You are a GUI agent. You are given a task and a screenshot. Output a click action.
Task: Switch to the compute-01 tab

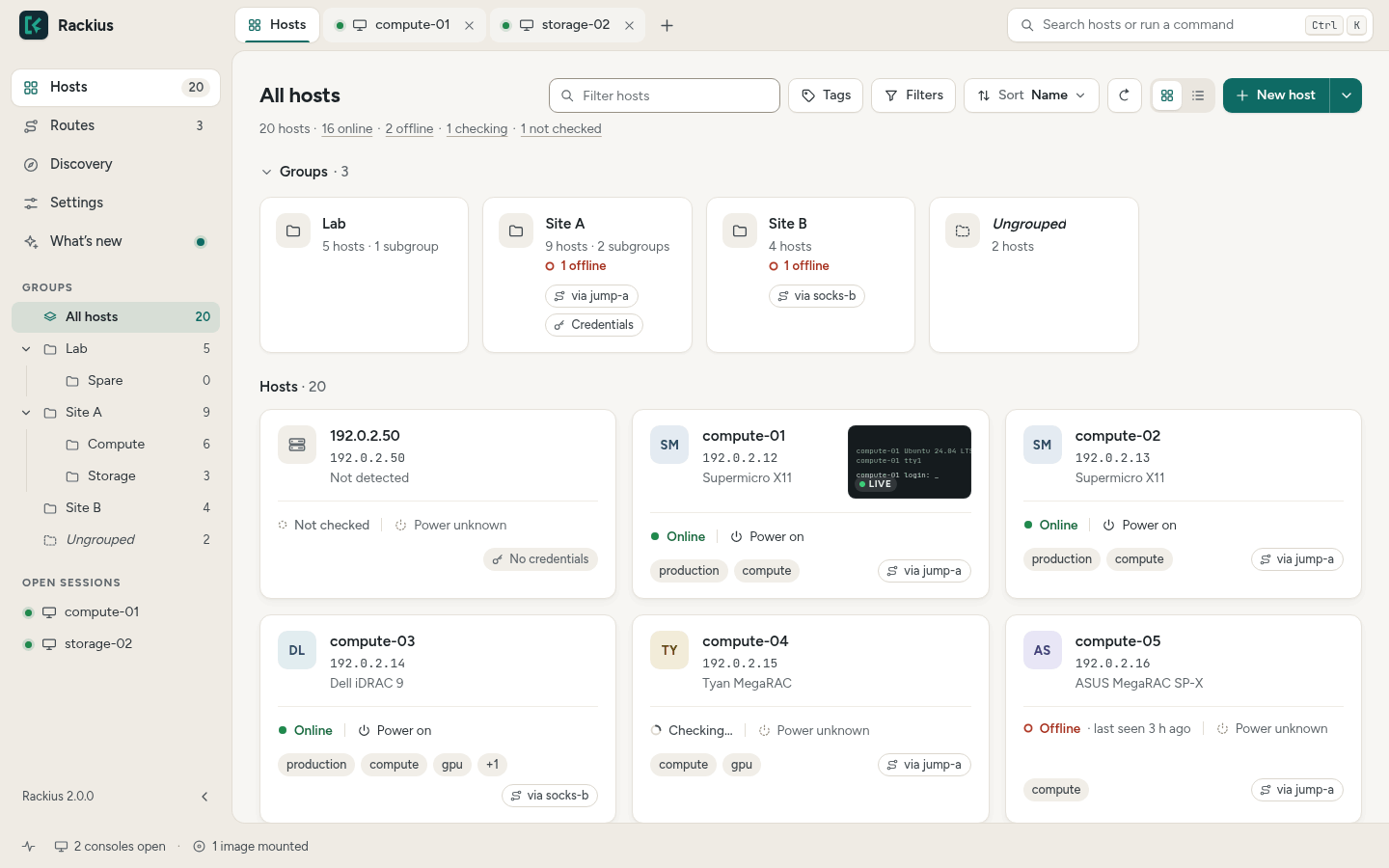coord(404,25)
